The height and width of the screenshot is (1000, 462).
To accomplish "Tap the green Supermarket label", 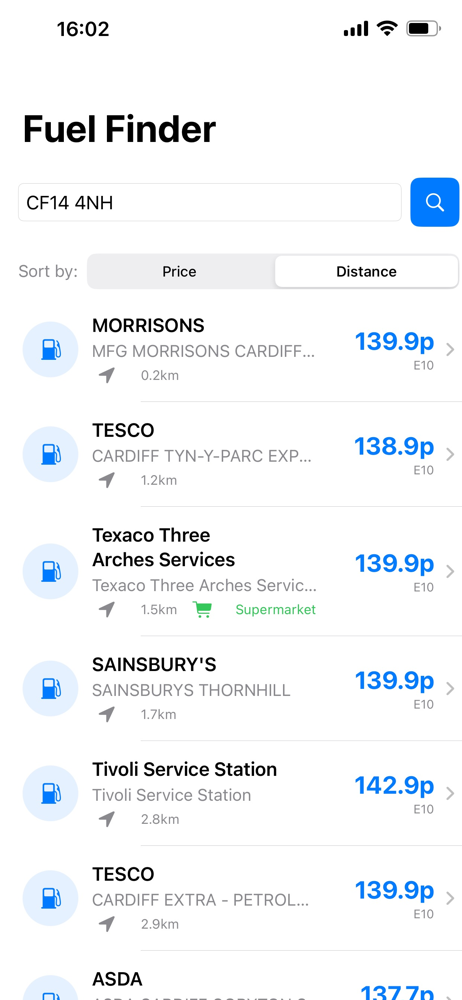I will (276, 610).
